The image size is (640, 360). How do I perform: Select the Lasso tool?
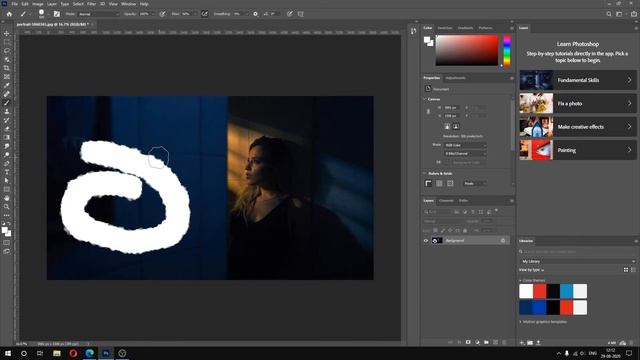point(7,51)
